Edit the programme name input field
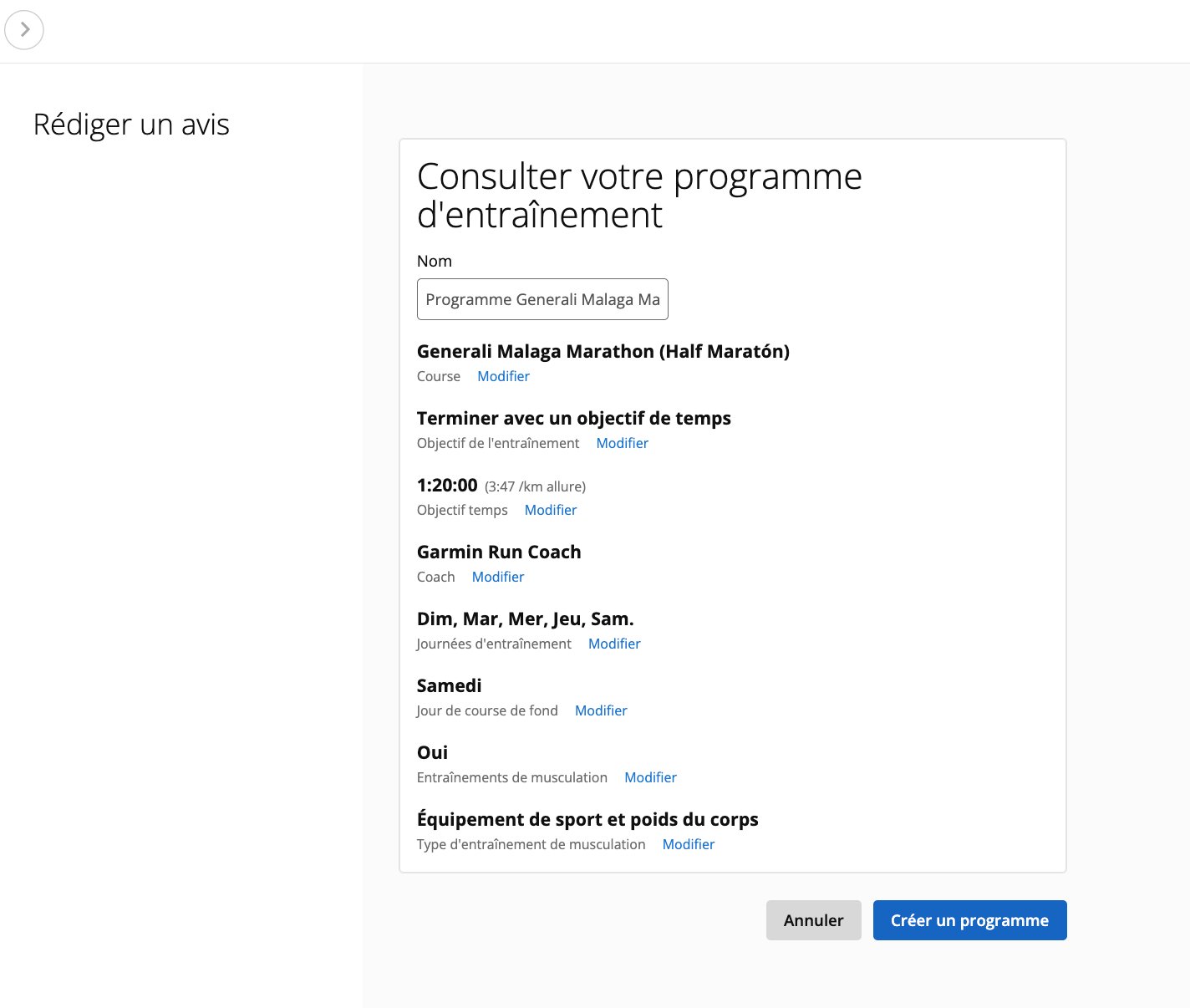This screenshot has height=1008, width=1190. click(542, 299)
